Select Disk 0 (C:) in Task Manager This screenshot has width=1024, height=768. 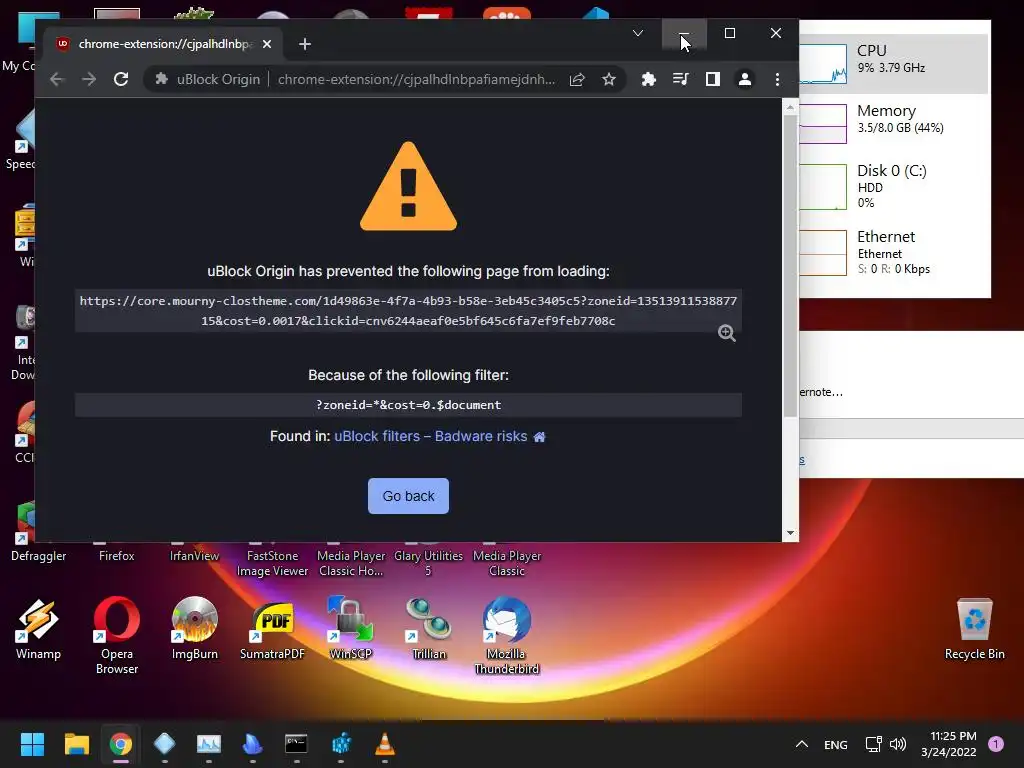(894, 186)
